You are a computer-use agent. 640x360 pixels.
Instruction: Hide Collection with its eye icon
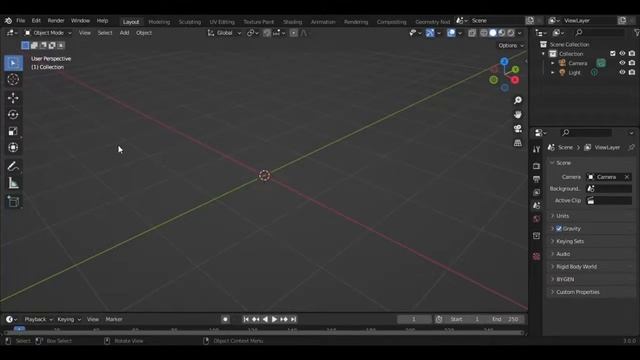point(622,53)
